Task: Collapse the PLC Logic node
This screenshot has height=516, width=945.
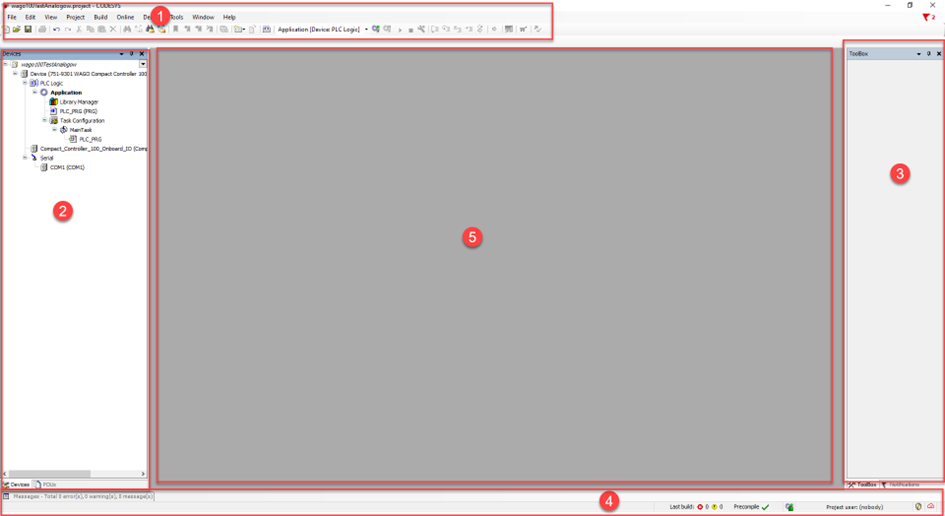Action: point(25,83)
